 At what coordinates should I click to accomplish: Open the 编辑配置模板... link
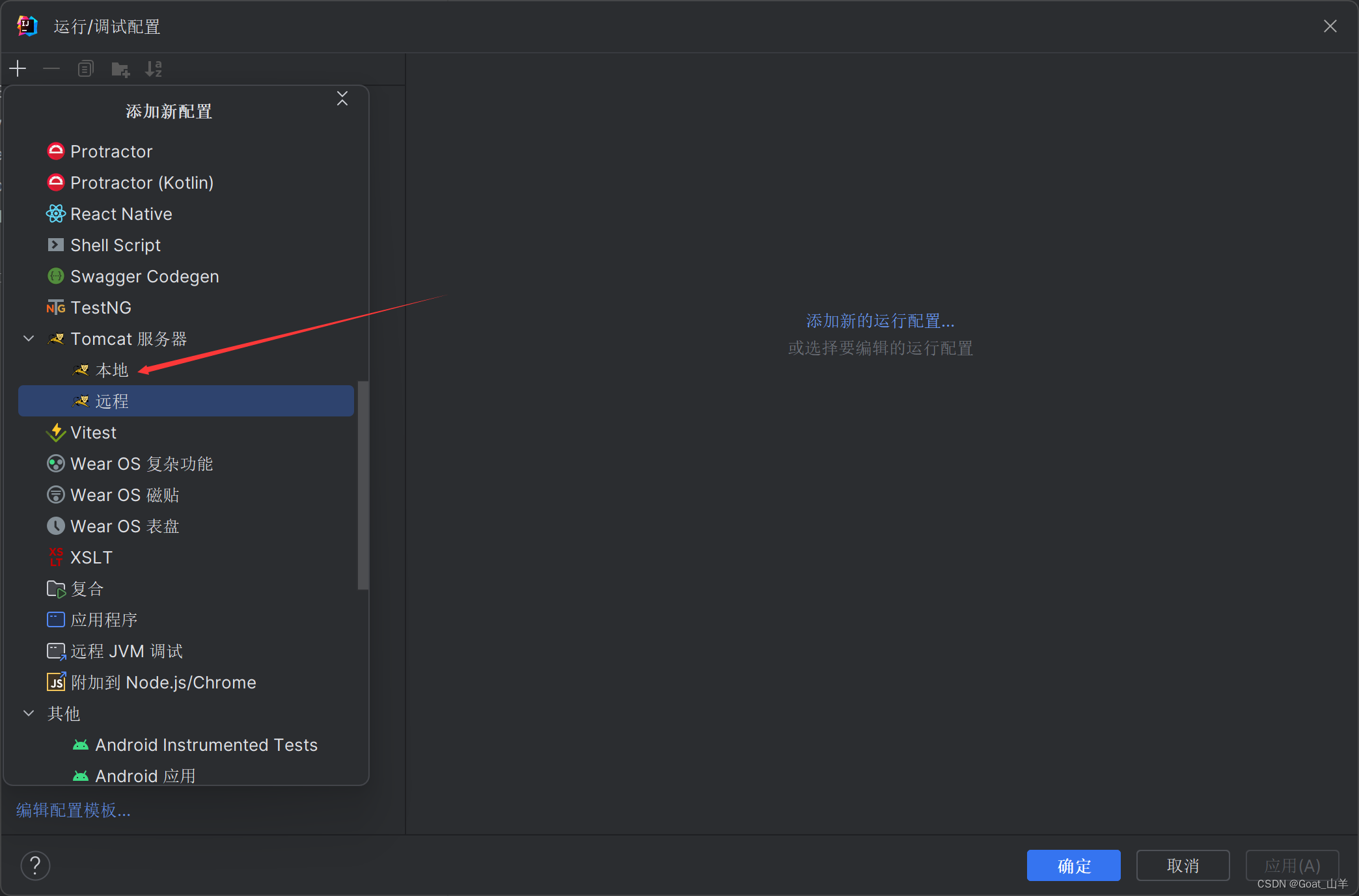tap(74, 810)
